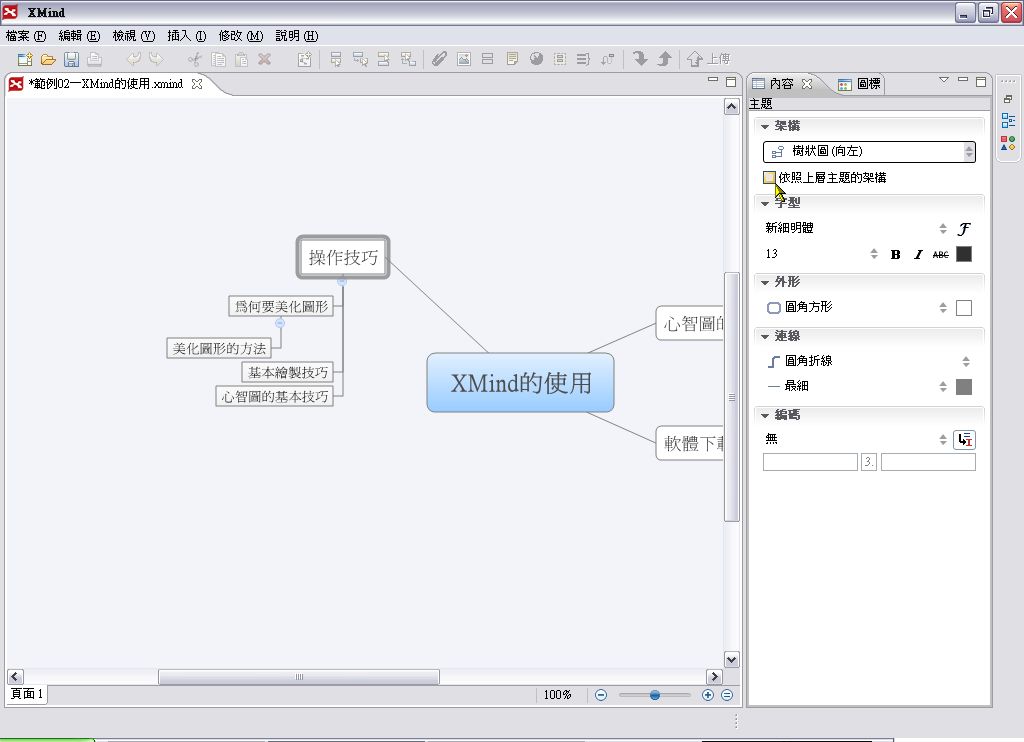This screenshot has height=742, width=1024.
Task: Click the Paste clipboard icon
Action: (241, 59)
